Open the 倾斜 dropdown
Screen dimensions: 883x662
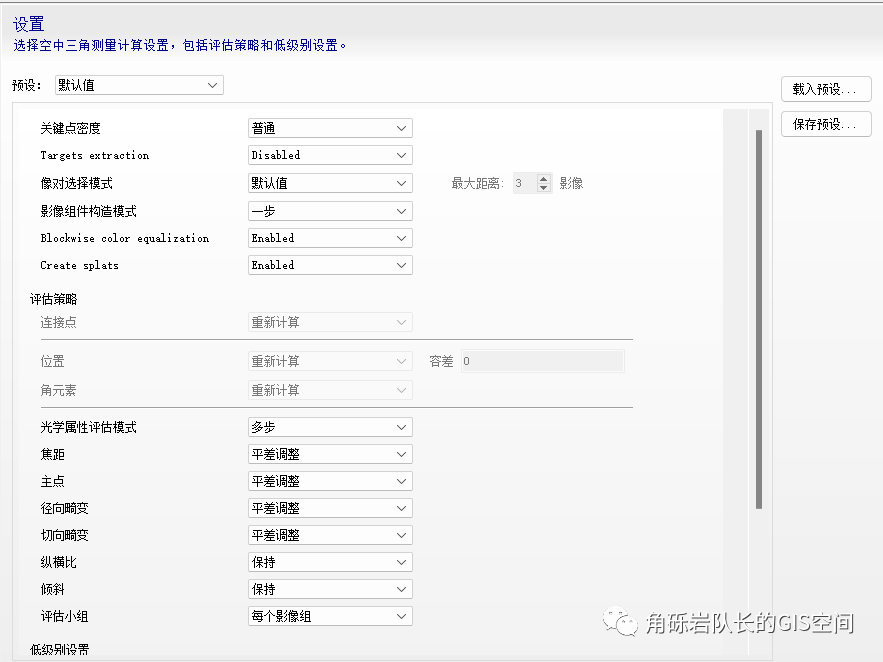point(329,590)
